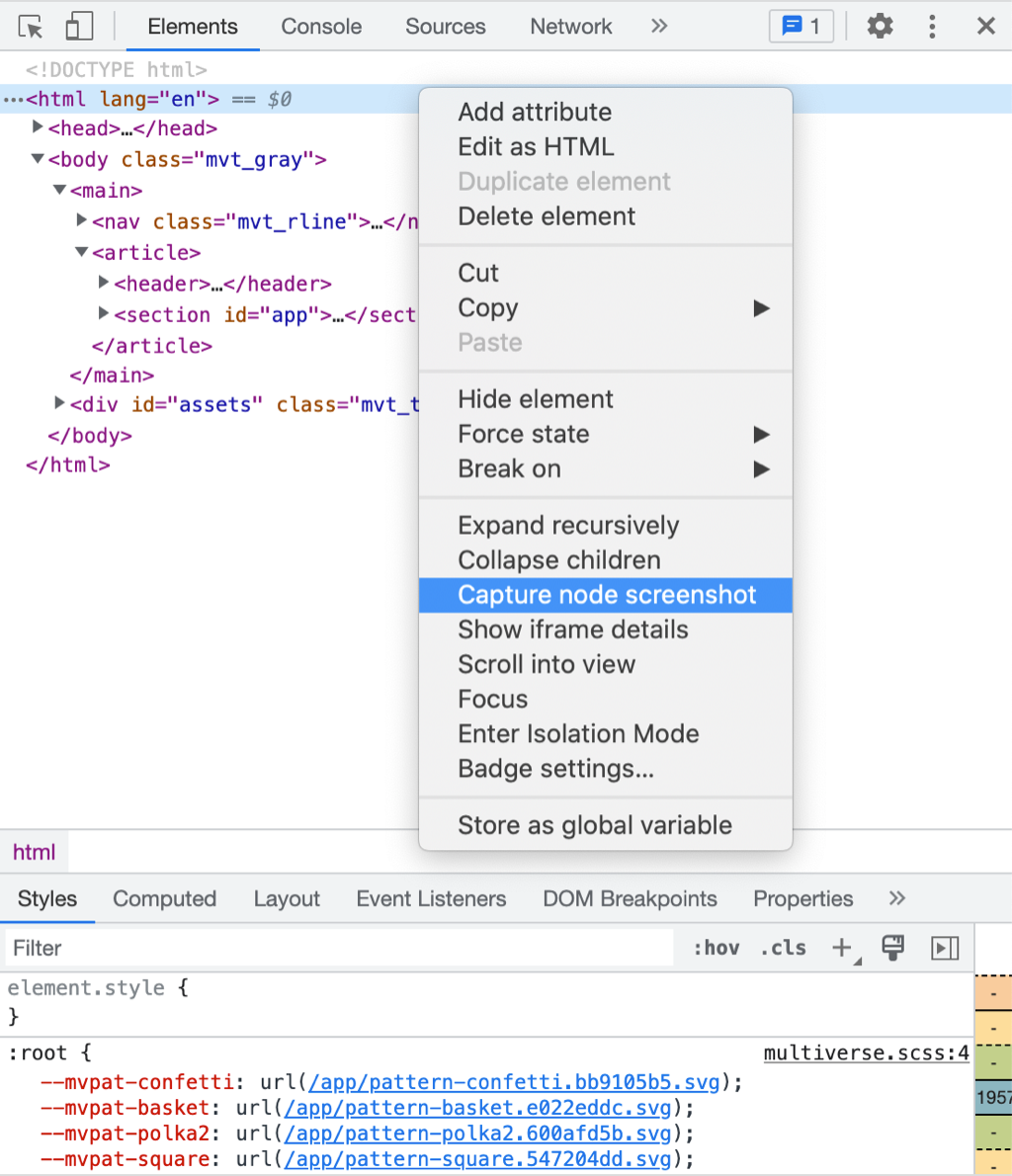
Task: Choose Expand recursively
Action: click(x=606, y=525)
